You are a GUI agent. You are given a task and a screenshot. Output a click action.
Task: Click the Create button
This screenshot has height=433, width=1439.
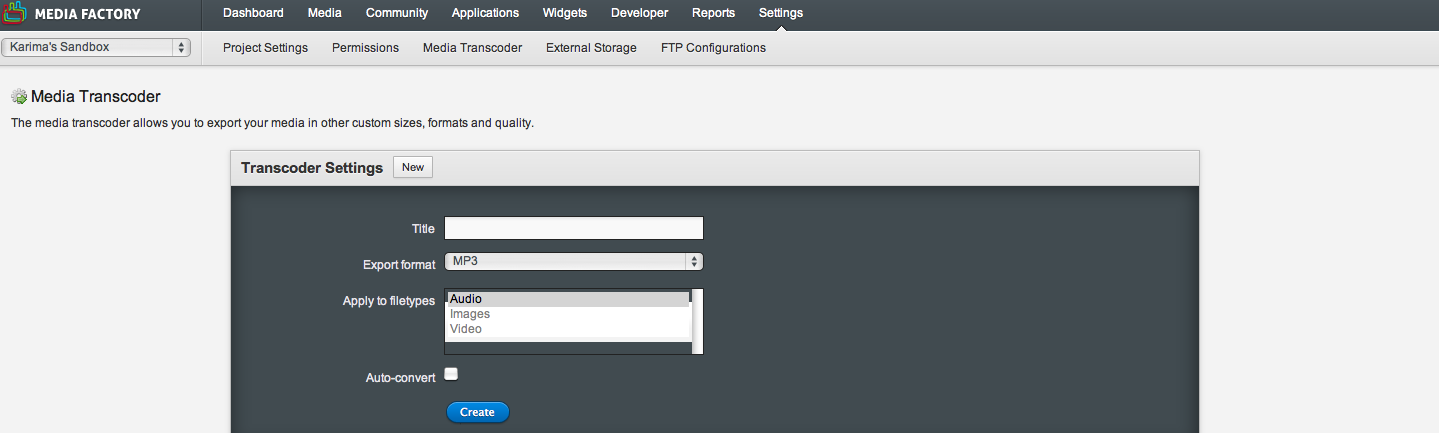(x=477, y=412)
